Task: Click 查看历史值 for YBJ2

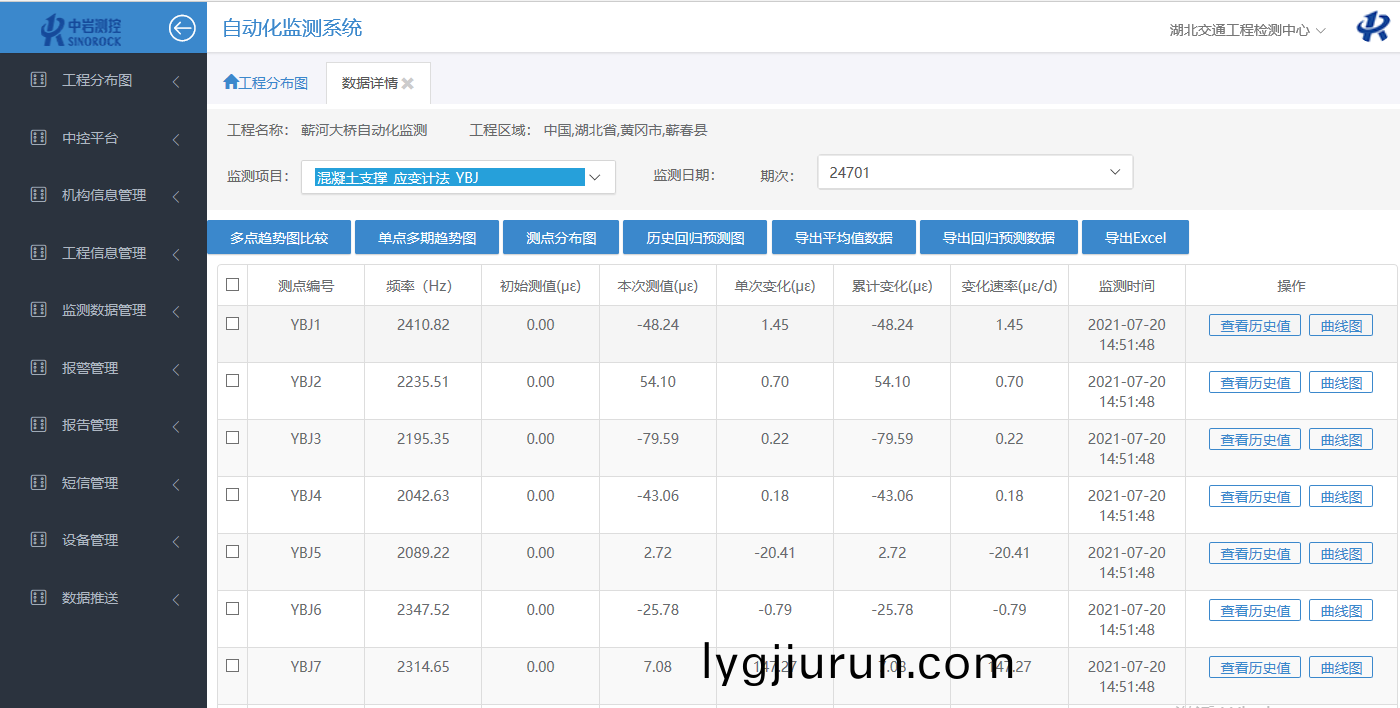Action: pos(1254,383)
